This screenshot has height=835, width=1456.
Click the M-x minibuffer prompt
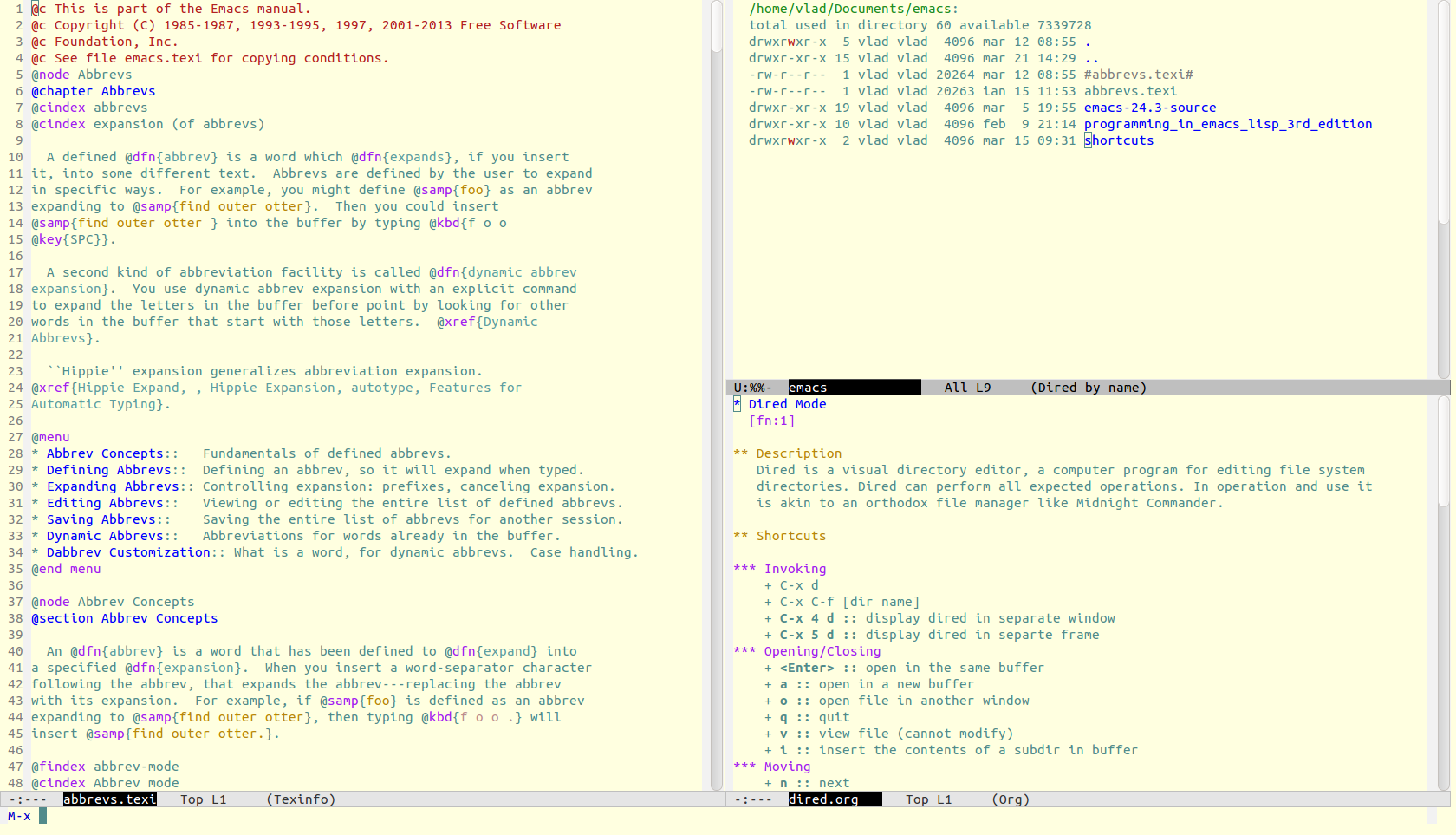click(19, 816)
